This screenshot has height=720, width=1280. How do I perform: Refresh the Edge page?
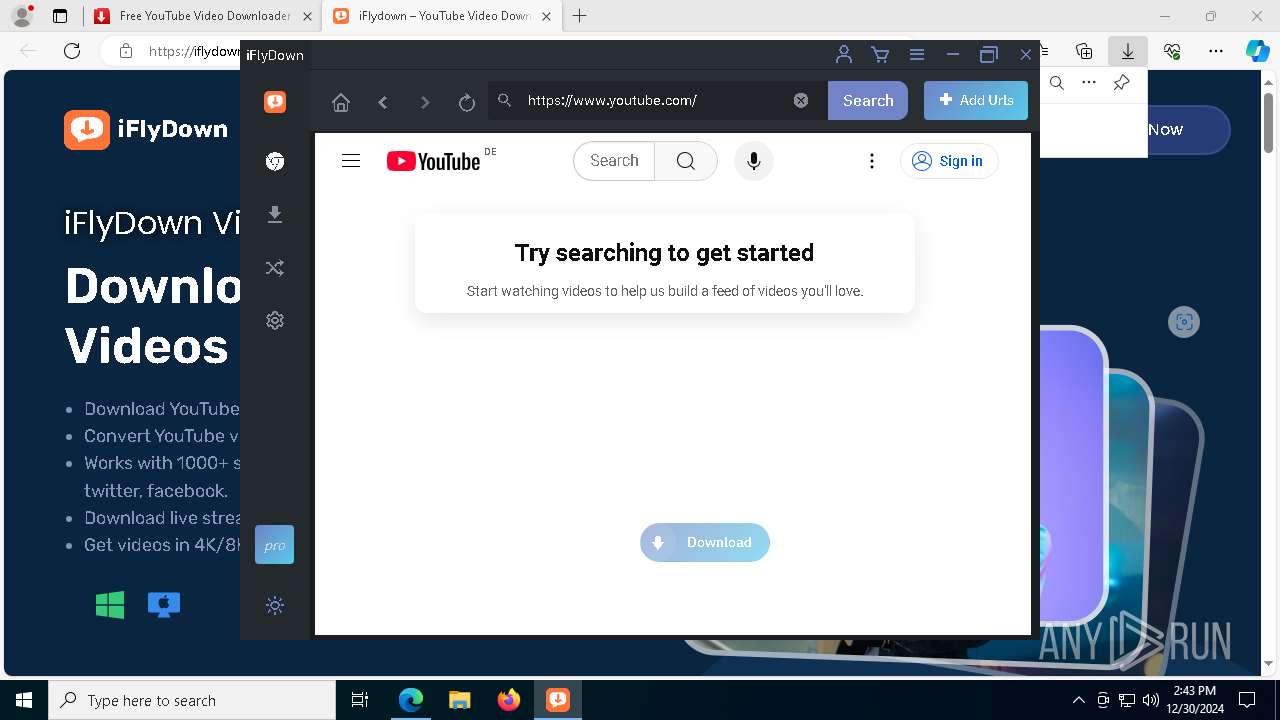tap(72, 51)
